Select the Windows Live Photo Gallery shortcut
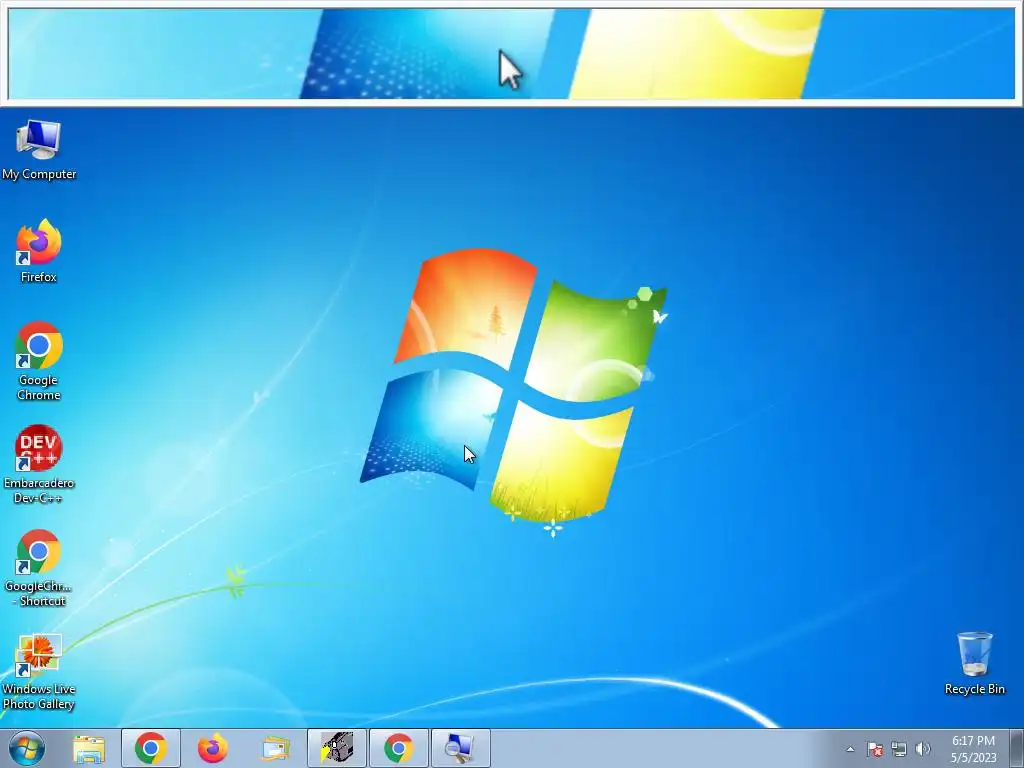 pos(39,671)
